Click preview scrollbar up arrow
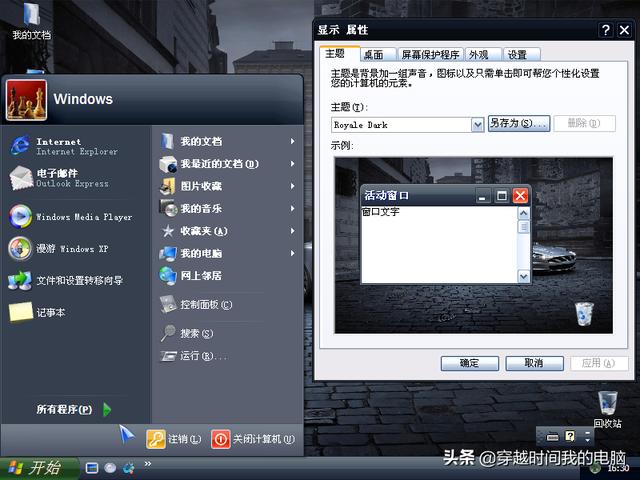 coord(523,213)
